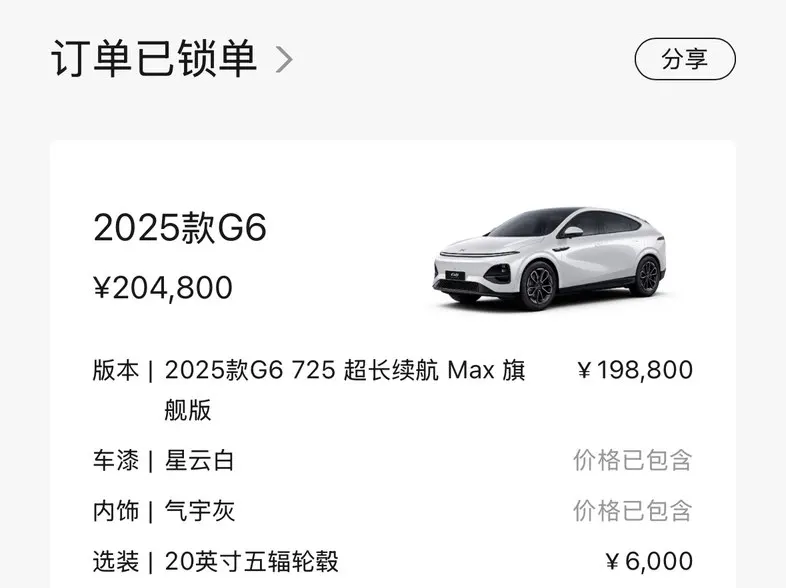
Task: Select the 2025款G6 model name
Action: point(179,228)
